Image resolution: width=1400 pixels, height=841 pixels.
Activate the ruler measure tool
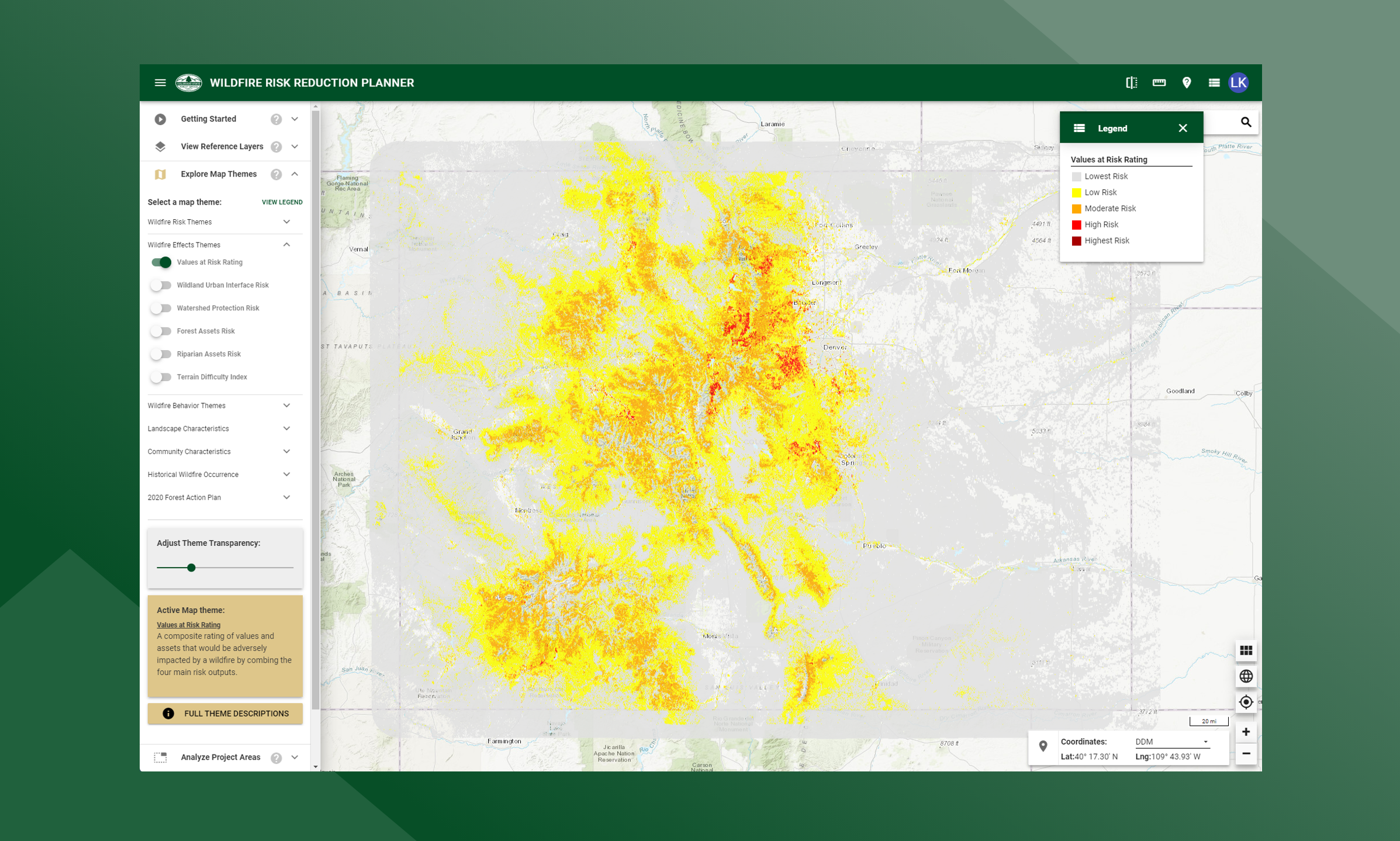tap(1159, 83)
